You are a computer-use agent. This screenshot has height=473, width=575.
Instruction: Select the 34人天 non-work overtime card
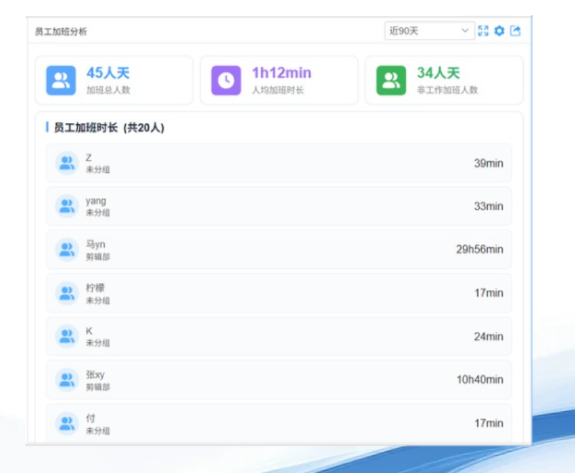(444, 80)
